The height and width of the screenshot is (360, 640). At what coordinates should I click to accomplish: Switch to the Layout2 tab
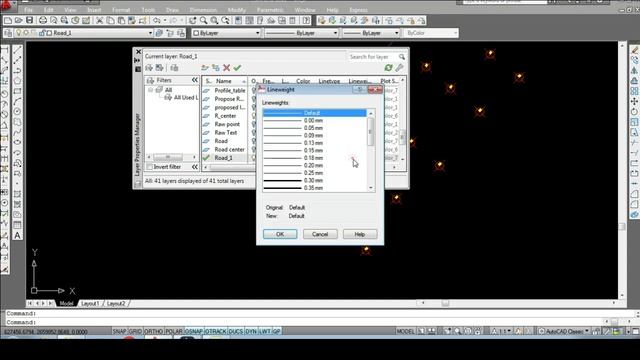pyautogui.click(x=116, y=304)
